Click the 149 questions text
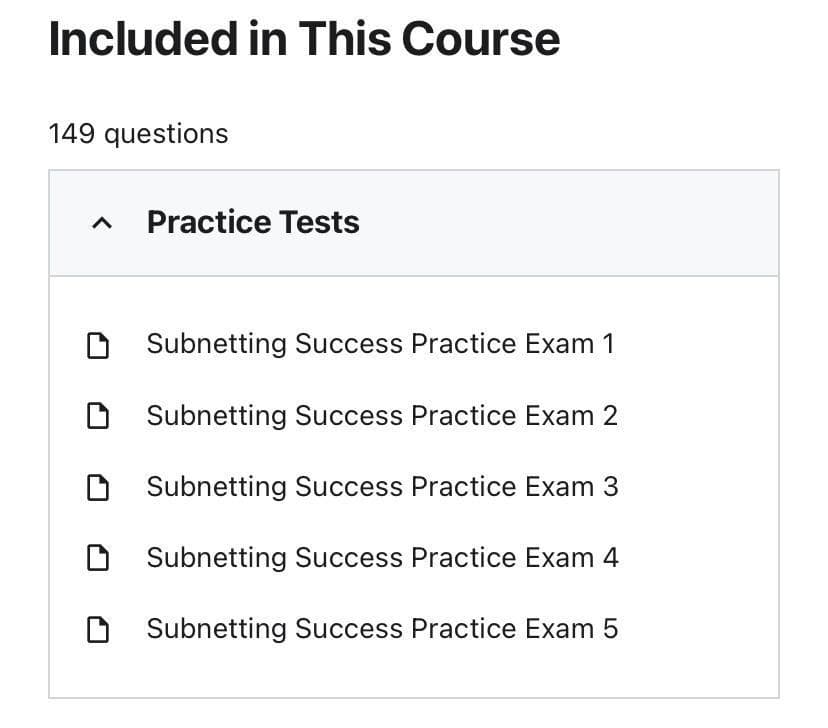The image size is (828, 728). pyautogui.click(x=138, y=134)
